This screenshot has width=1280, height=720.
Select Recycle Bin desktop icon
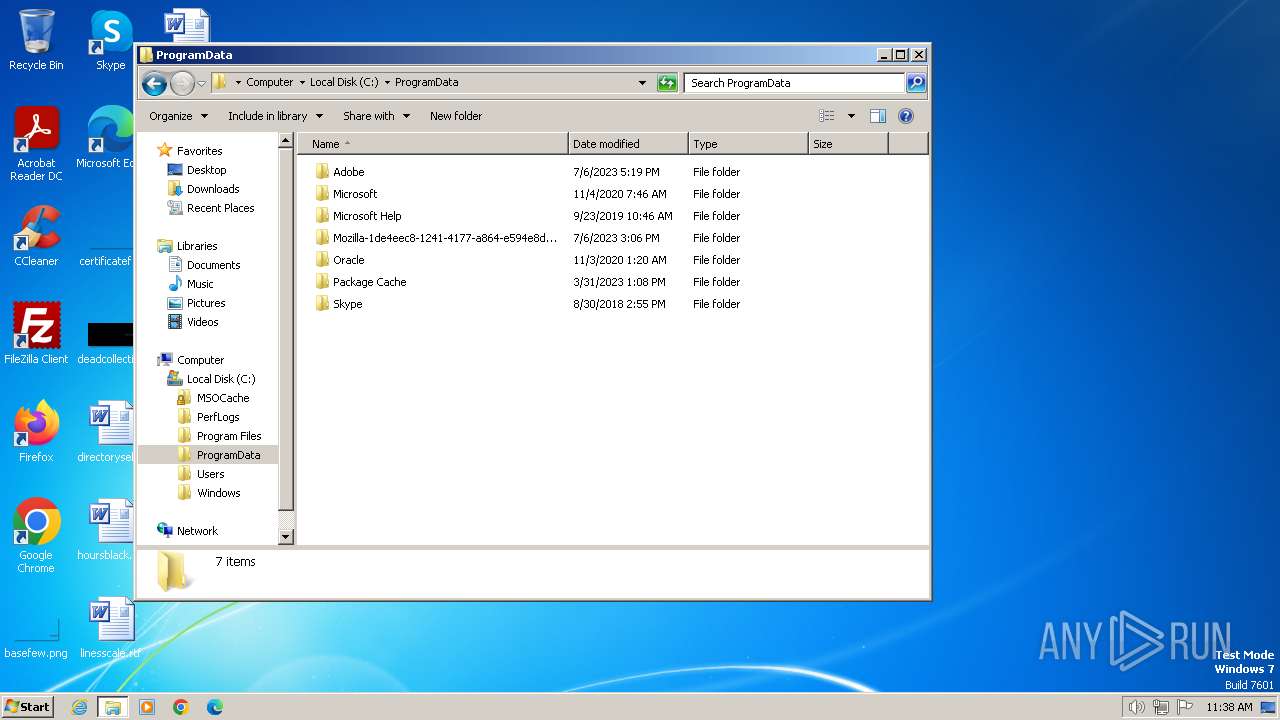(x=36, y=40)
